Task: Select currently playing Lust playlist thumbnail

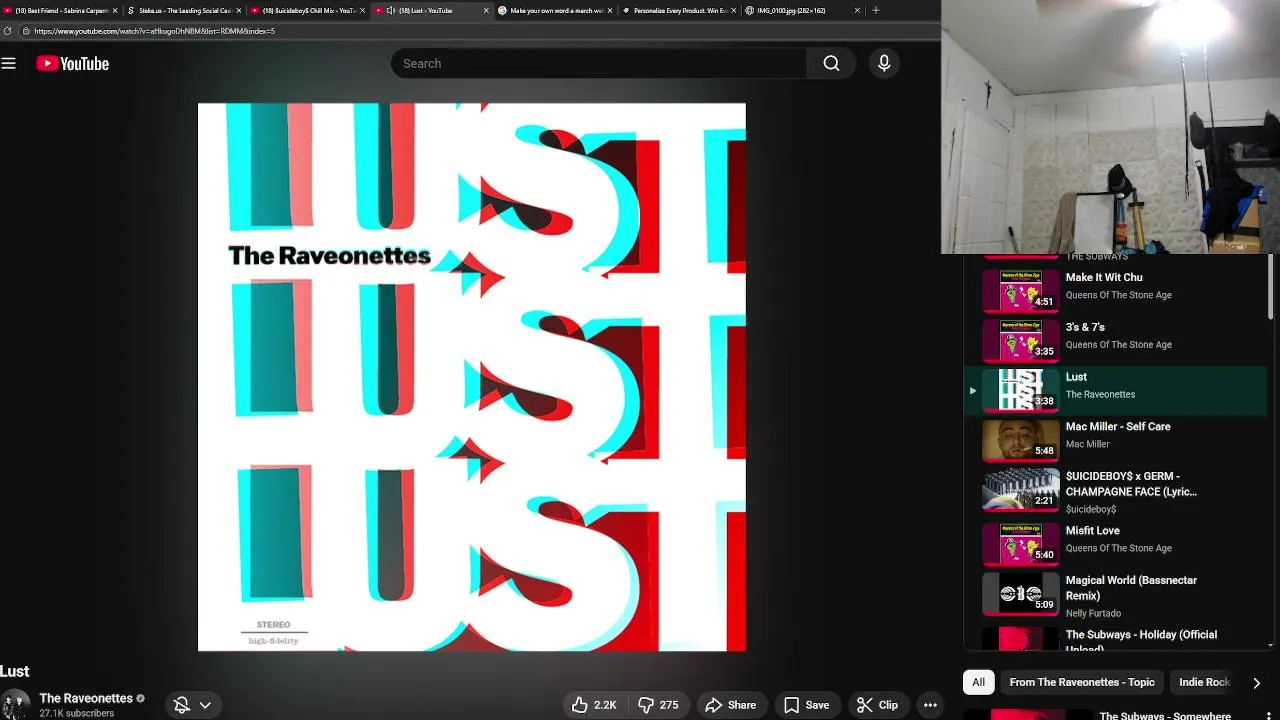Action: point(1020,390)
